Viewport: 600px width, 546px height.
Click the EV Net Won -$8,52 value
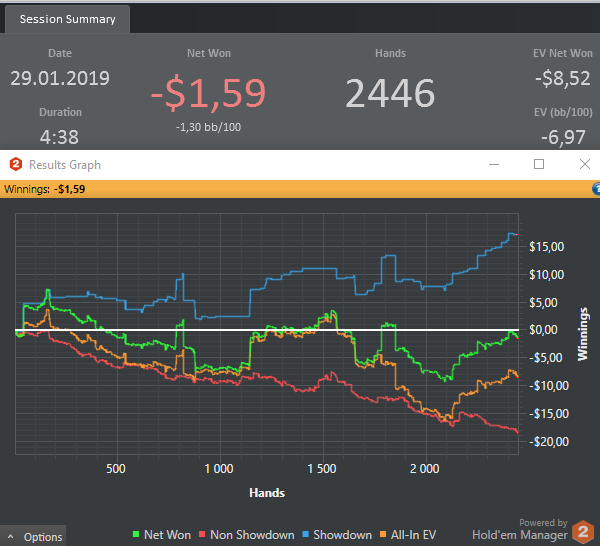pyautogui.click(x=562, y=78)
